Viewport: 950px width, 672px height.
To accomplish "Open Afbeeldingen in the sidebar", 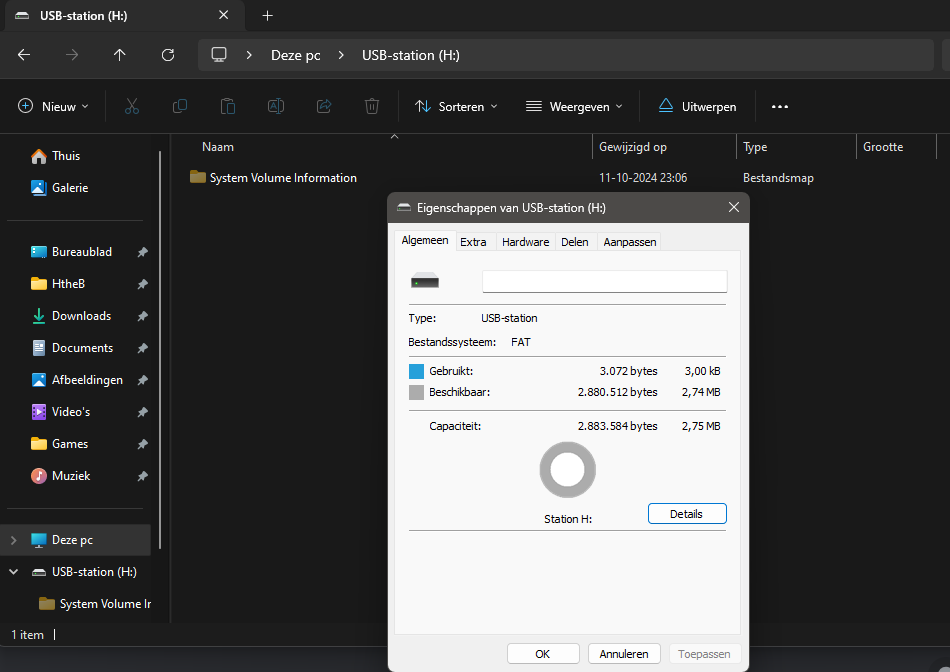I will point(76,380).
